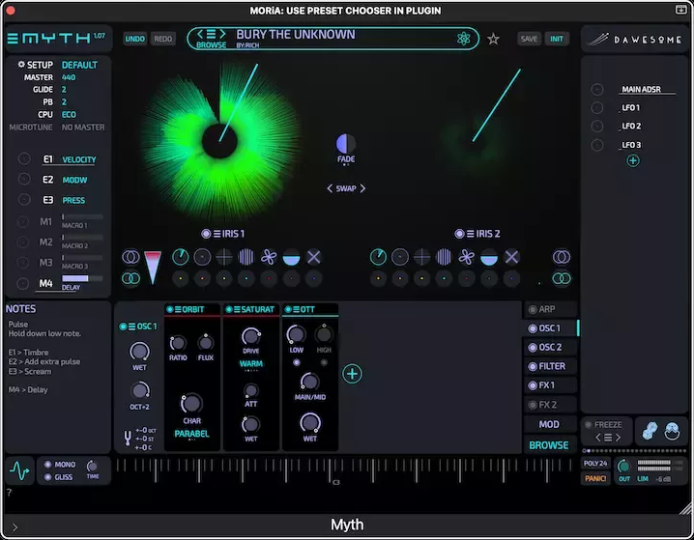
Task: Click IRIS 1 teal overlapping circles icon
Action: point(131,278)
